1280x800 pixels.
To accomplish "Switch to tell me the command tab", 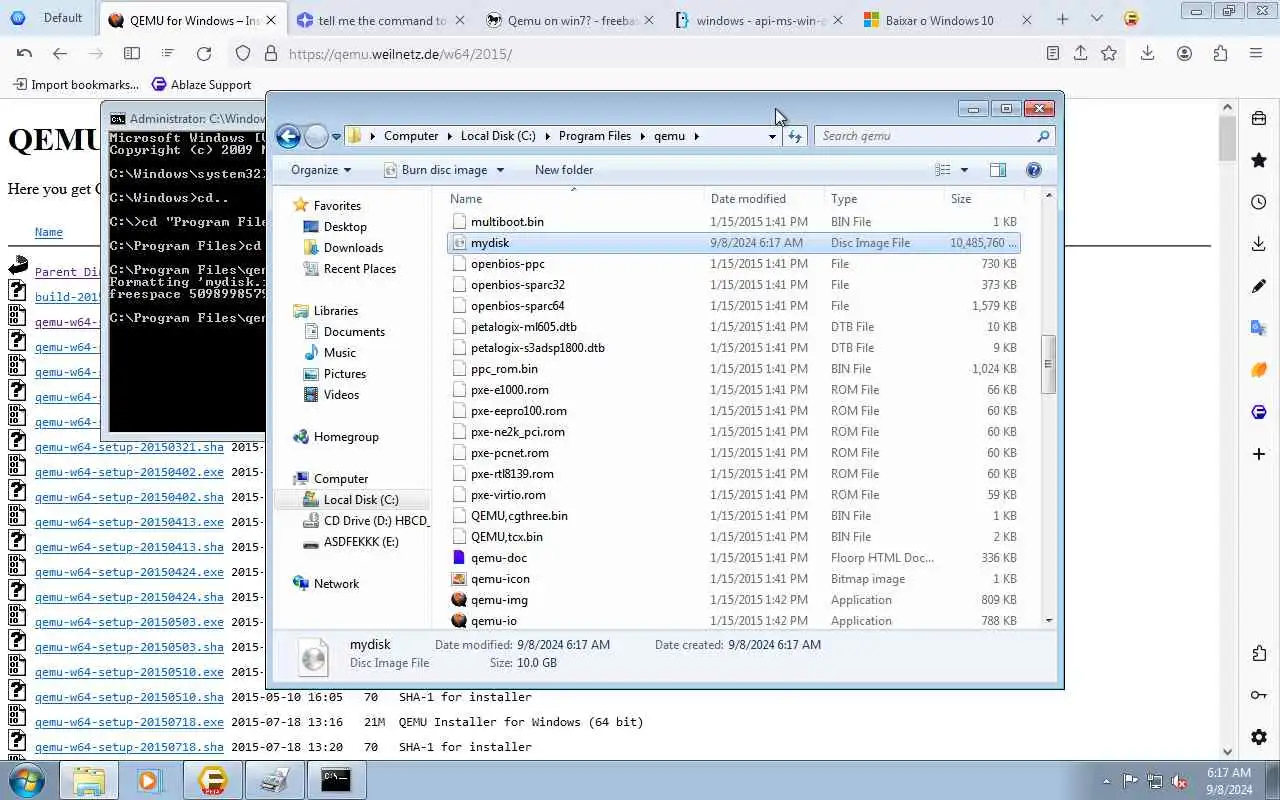I will point(380,20).
